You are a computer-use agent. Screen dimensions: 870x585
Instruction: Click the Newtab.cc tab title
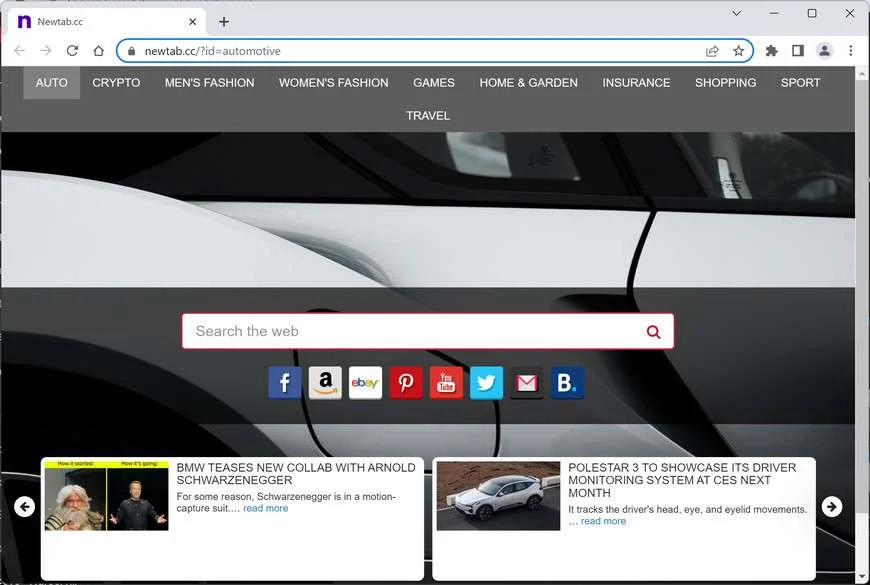click(60, 22)
